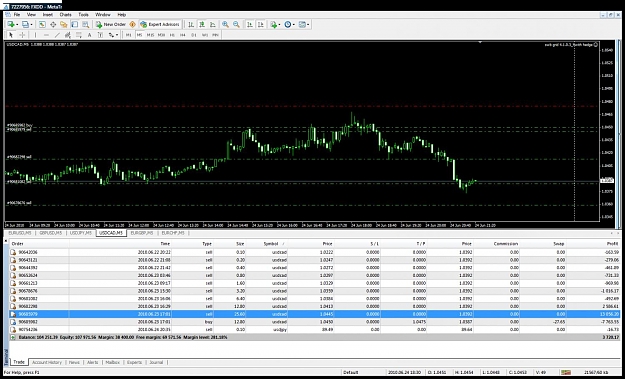
Task: Toggle the Market Watch window icon
Action: [42, 24]
